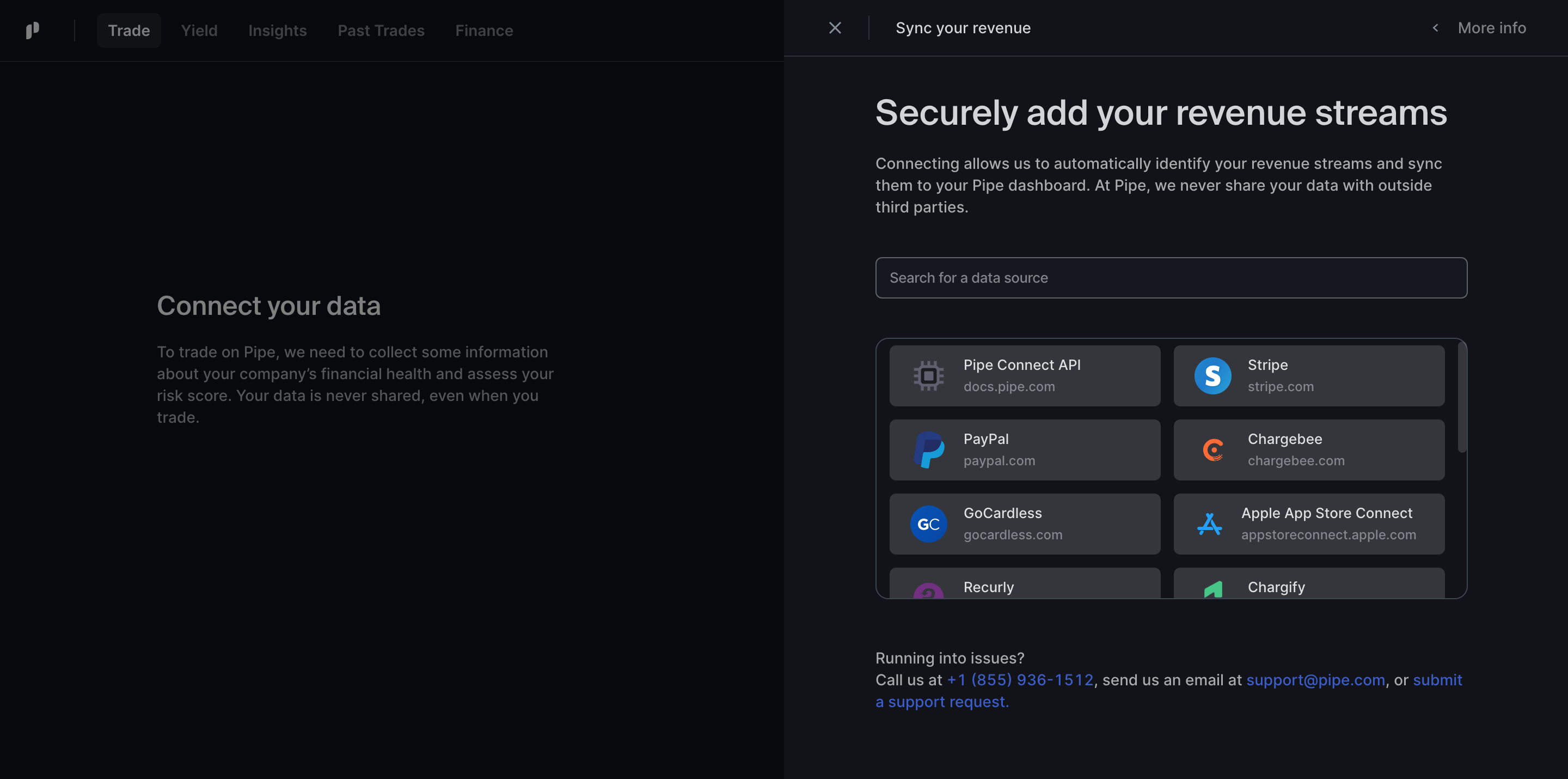The width and height of the screenshot is (1568, 779).
Task: Click the stripe.com text
Action: point(1281,387)
